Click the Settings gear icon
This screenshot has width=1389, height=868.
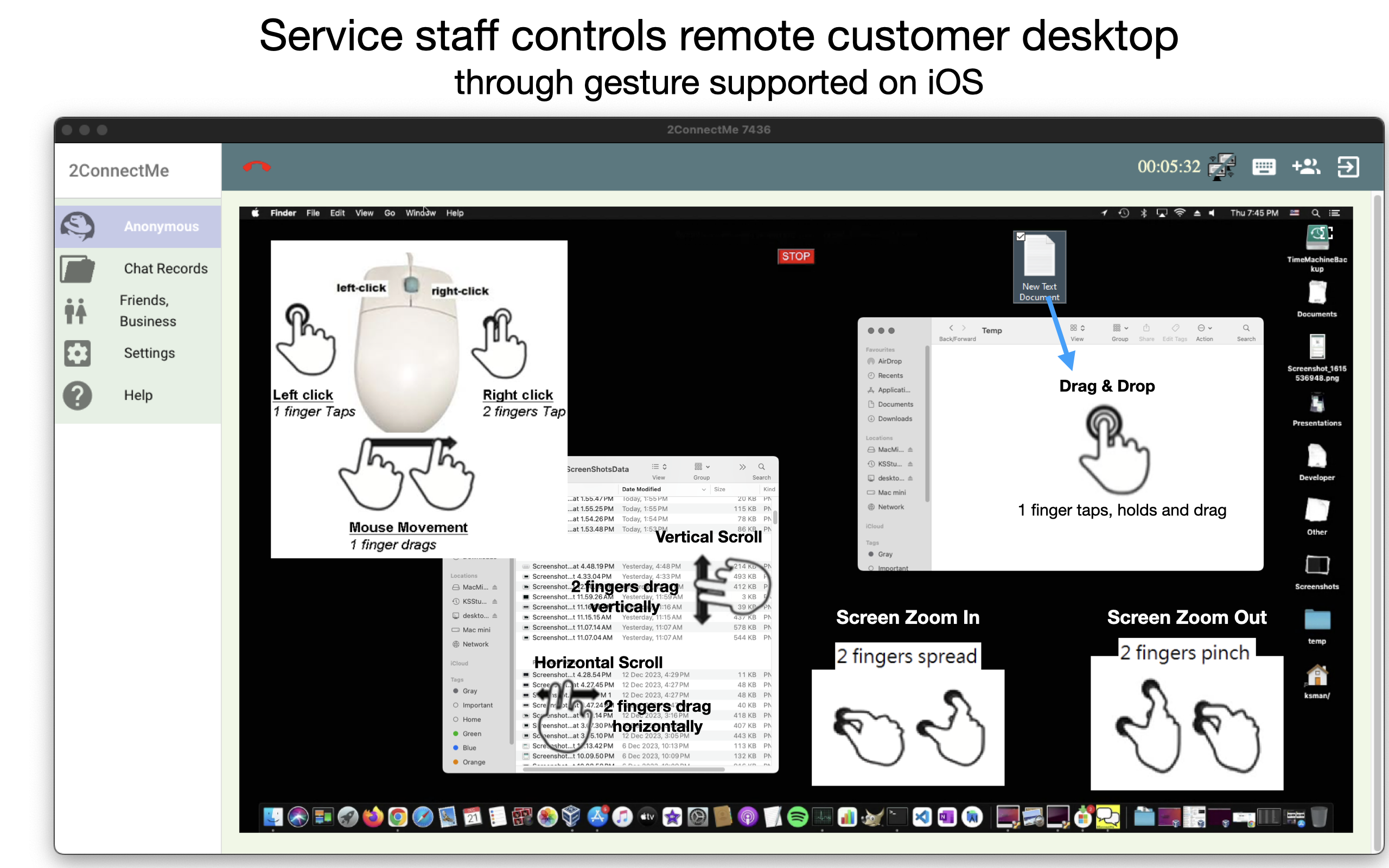77,353
